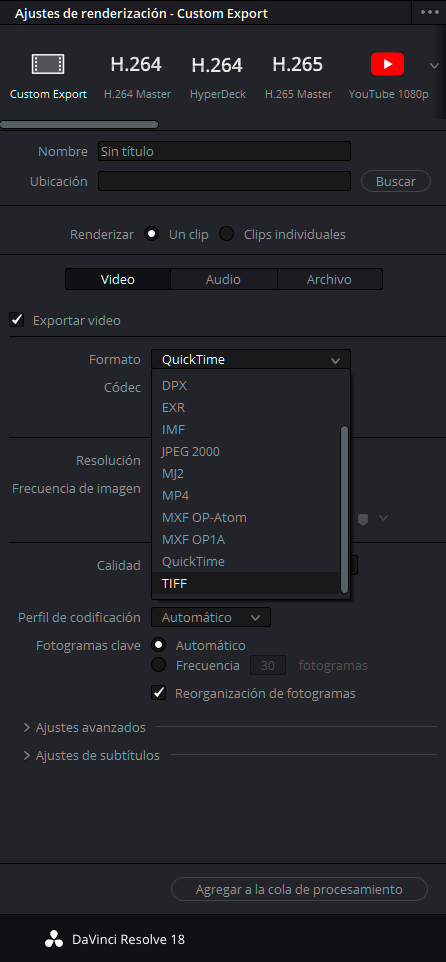This screenshot has width=446, height=962.
Task: Select the Custom Export filmstrip preset
Action: tap(48, 64)
